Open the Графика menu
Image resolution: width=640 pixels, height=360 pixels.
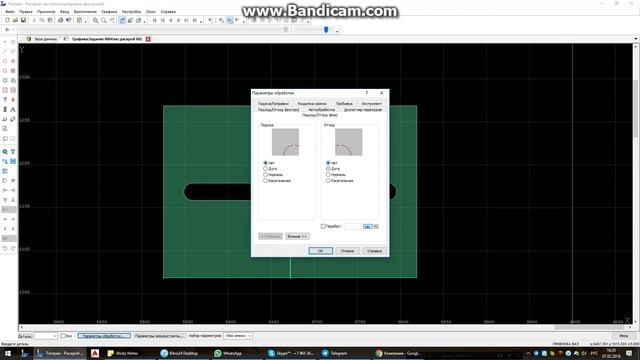(109, 11)
